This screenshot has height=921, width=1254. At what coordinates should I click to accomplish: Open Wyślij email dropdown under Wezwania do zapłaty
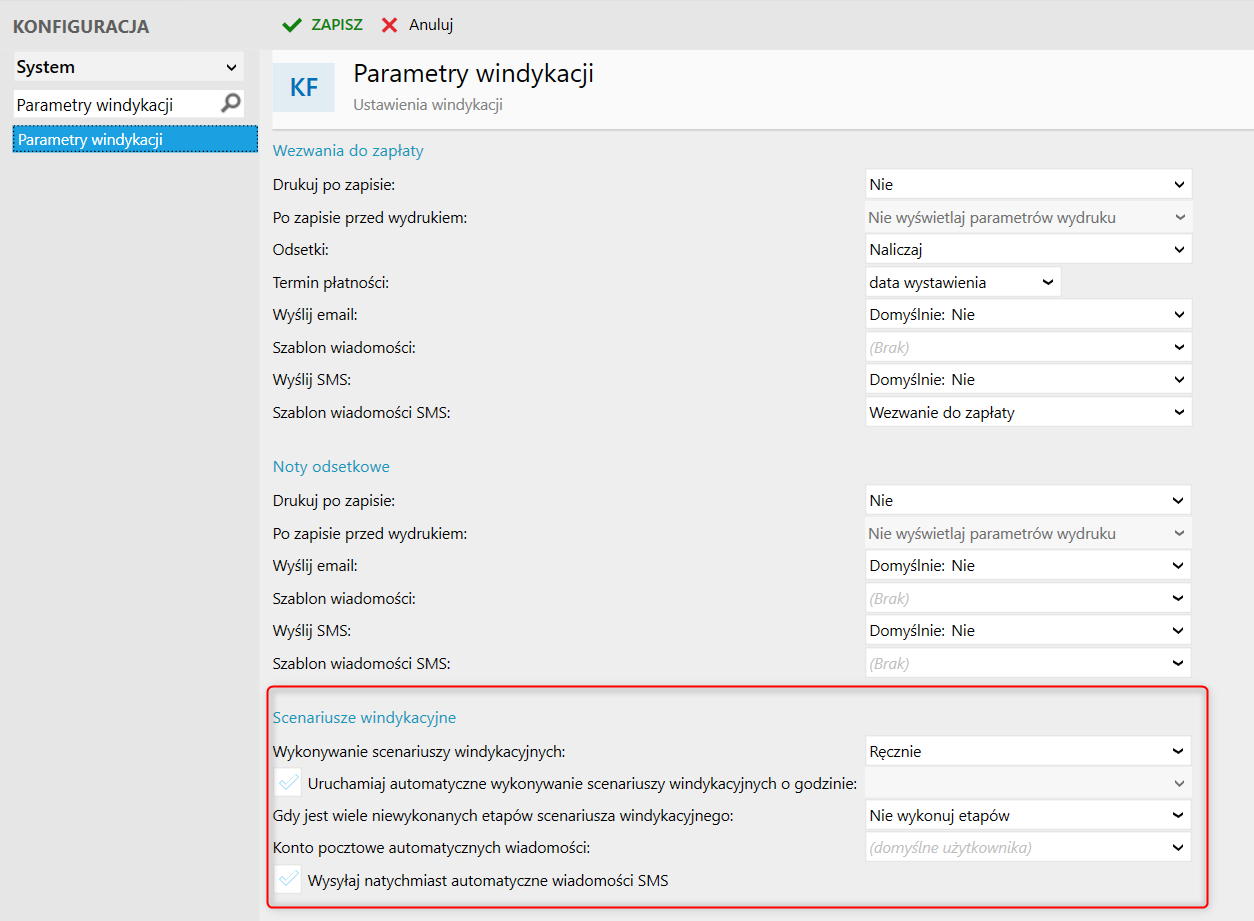pos(1028,315)
